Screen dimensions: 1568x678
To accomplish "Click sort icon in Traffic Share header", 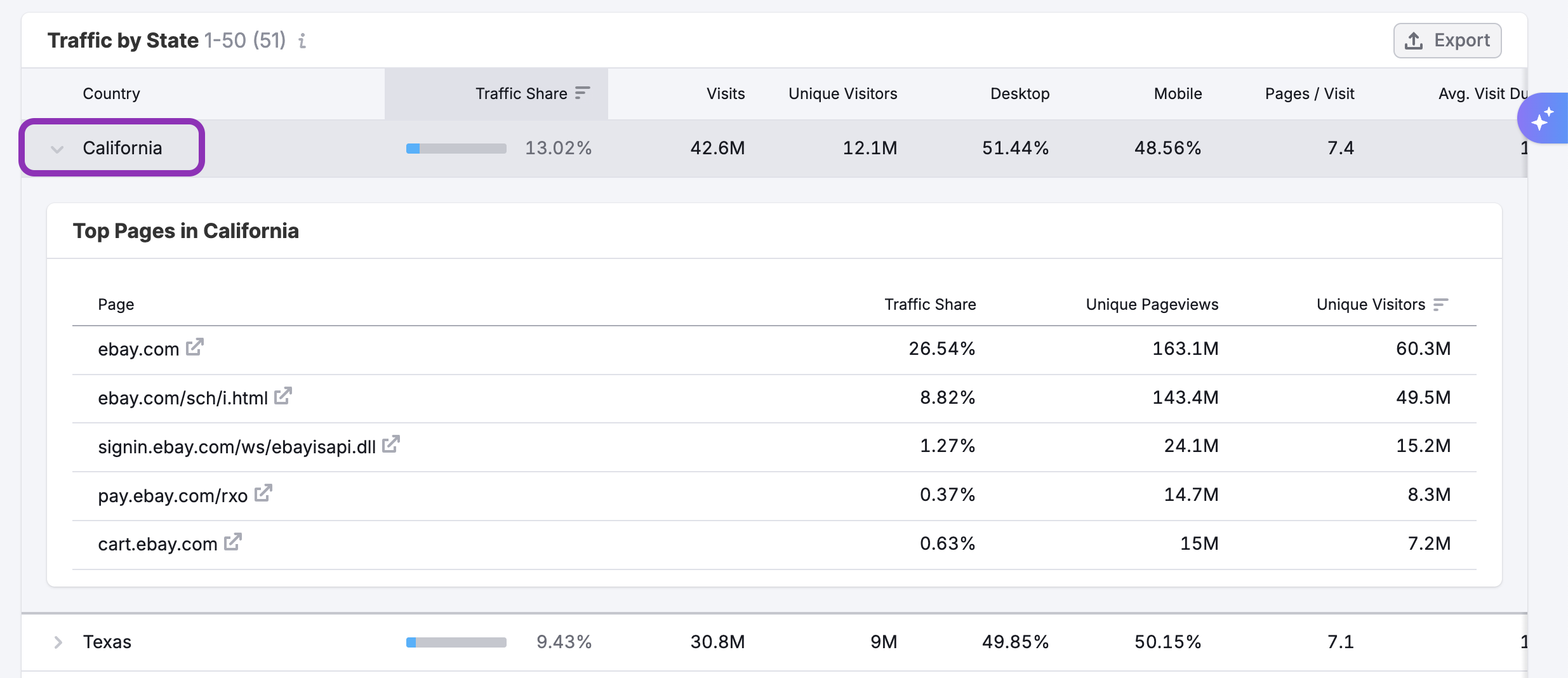I will (x=582, y=93).
